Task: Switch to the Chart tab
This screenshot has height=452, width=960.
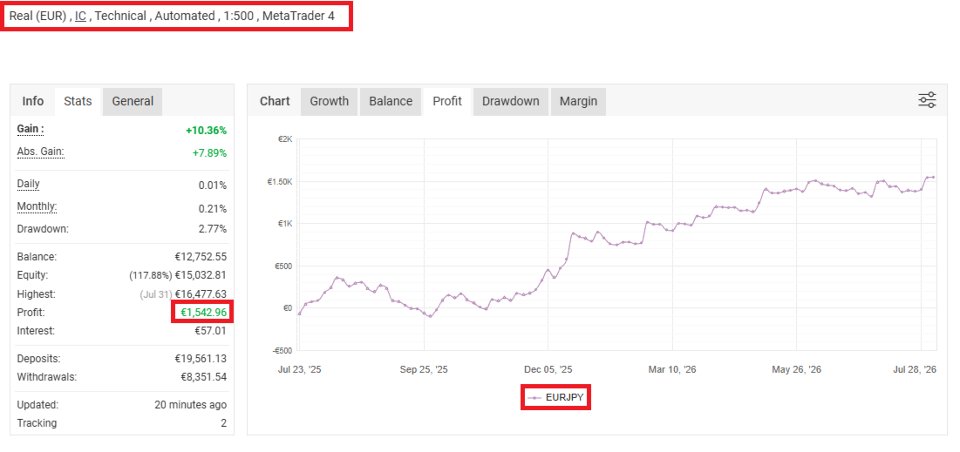Action: pyautogui.click(x=275, y=101)
